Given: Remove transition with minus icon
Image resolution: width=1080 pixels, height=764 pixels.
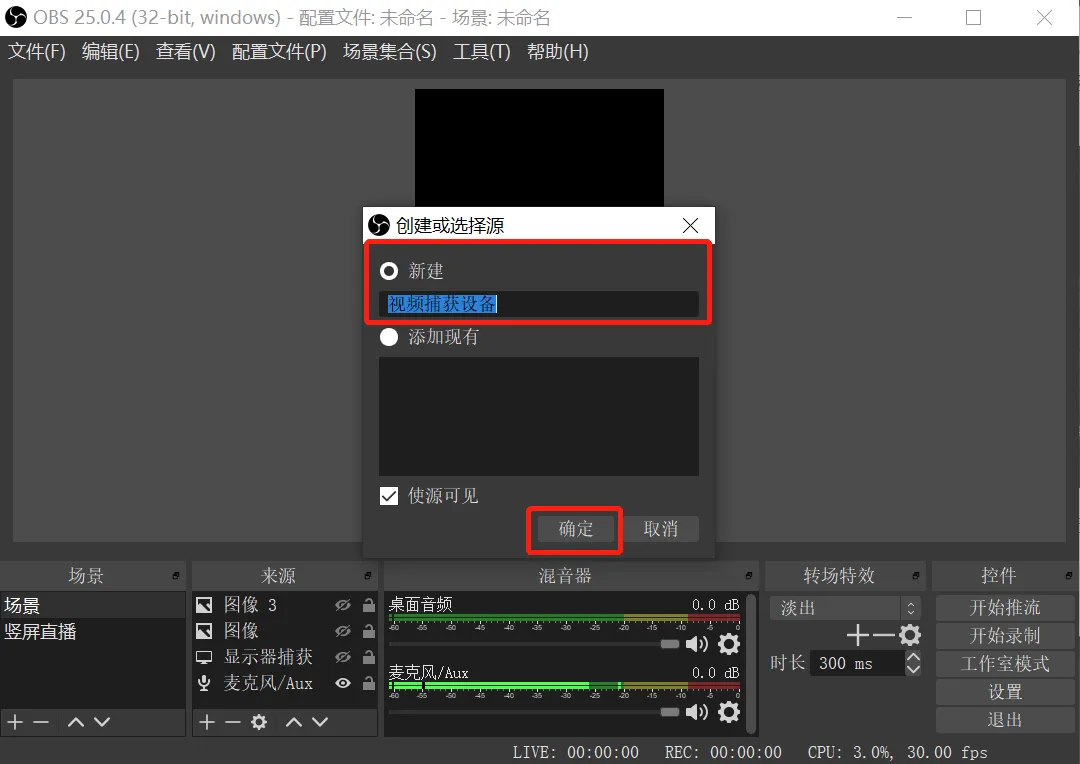Looking at the screenshot, I should 883,635.
